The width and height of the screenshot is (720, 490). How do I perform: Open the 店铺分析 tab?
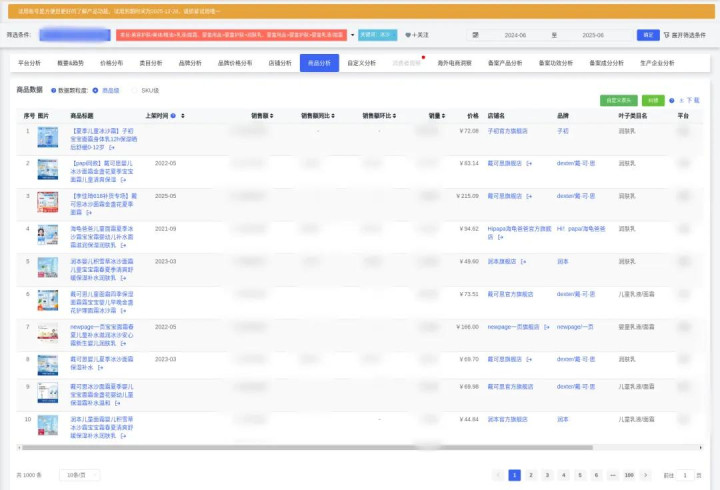tap(280, 63)
